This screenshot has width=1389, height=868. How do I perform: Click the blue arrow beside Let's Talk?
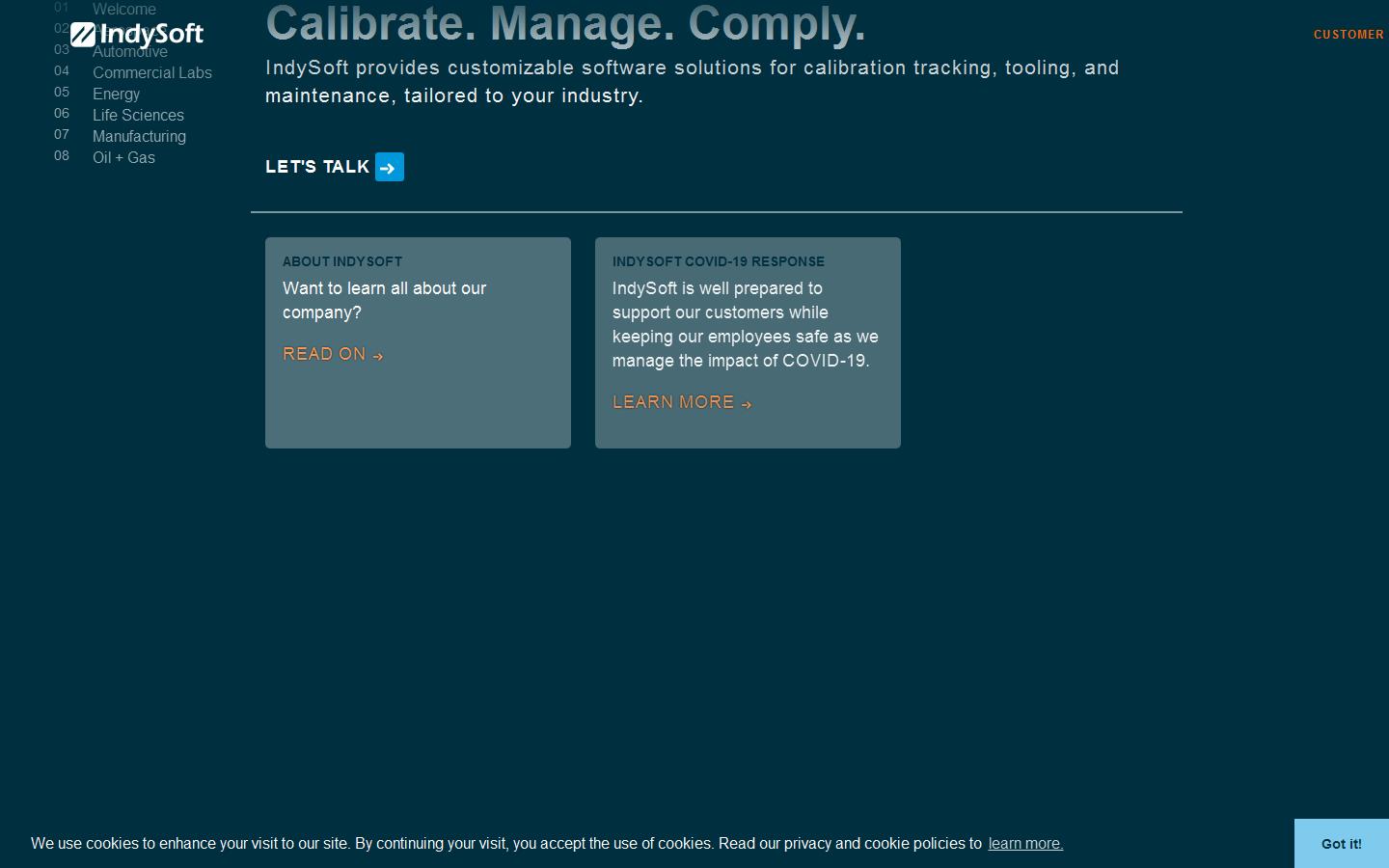pyautogui.click(x=389, y=167)
